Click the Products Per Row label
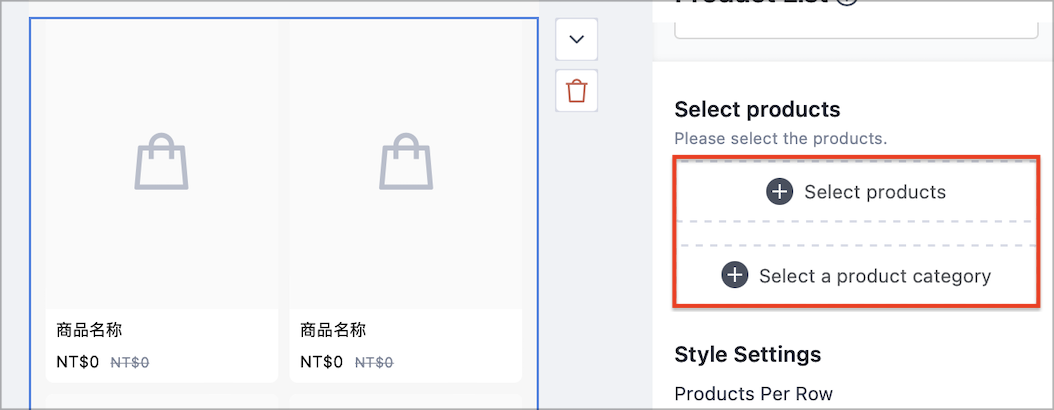 click(x=754, y=393)
